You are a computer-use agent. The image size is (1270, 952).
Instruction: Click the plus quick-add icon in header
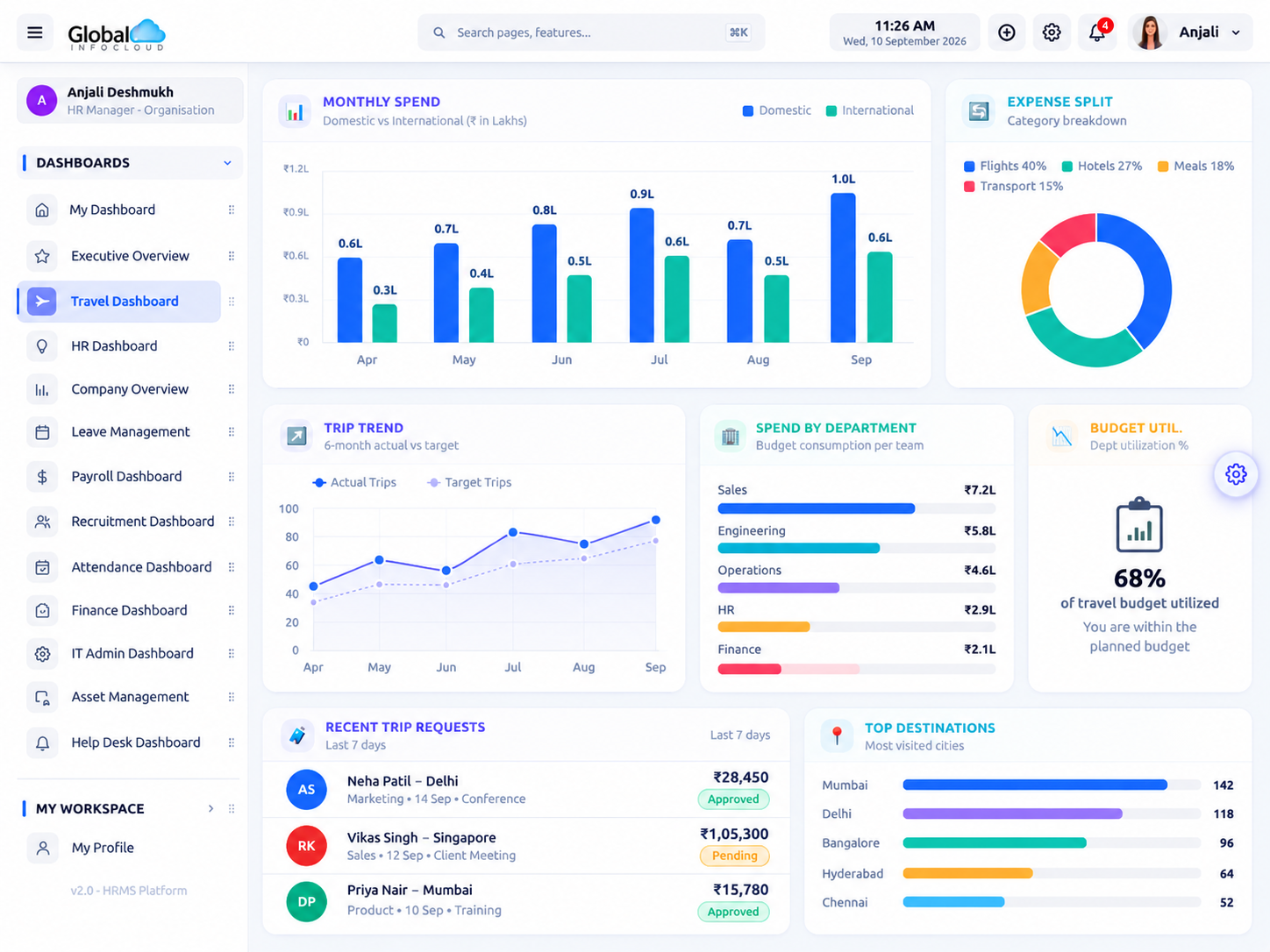[x=1007, y=32]
